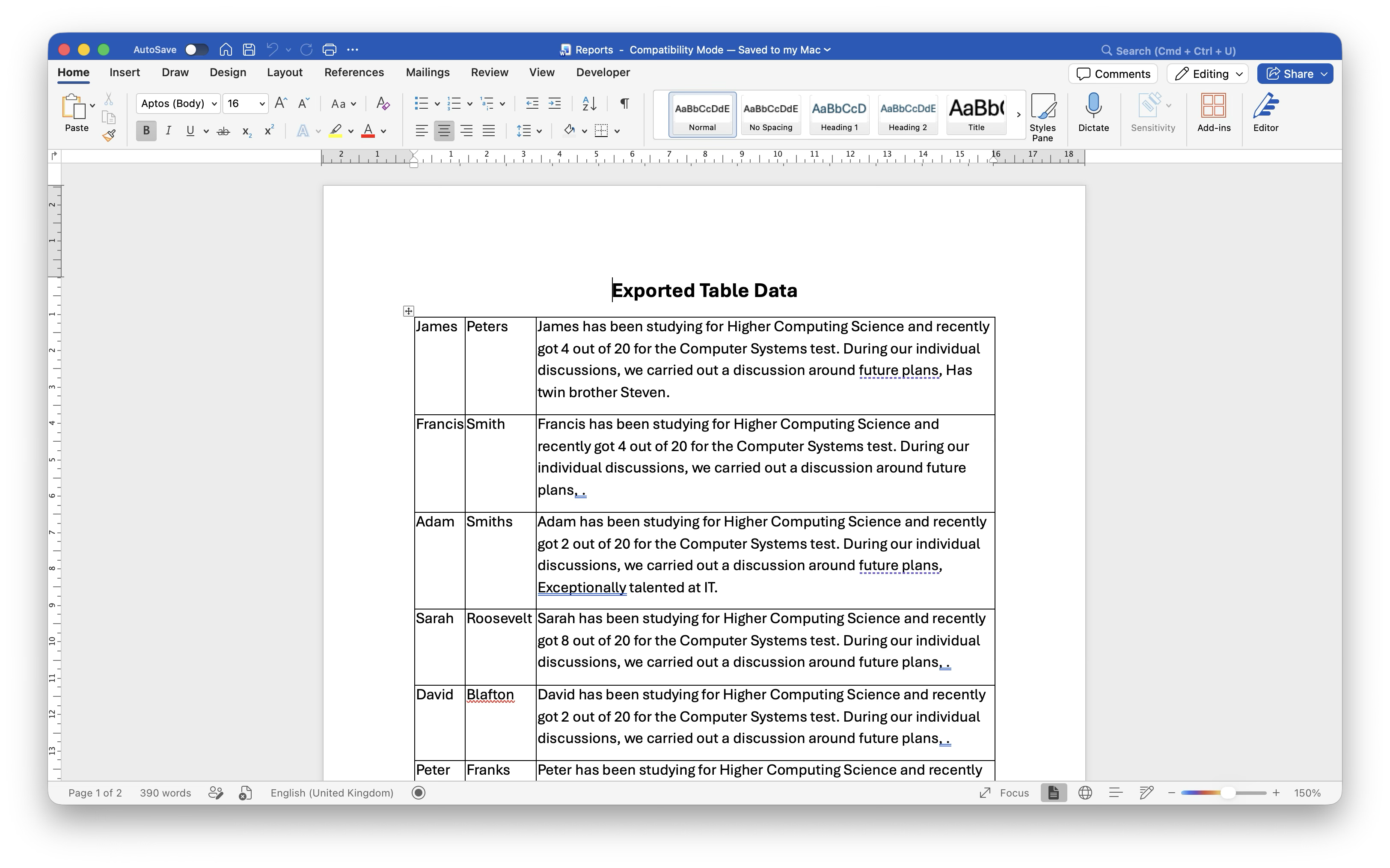Viewport: 1390px width, 868px height.
Task: Start Dictate with the microphone icon
Action: click(1093, 113)
